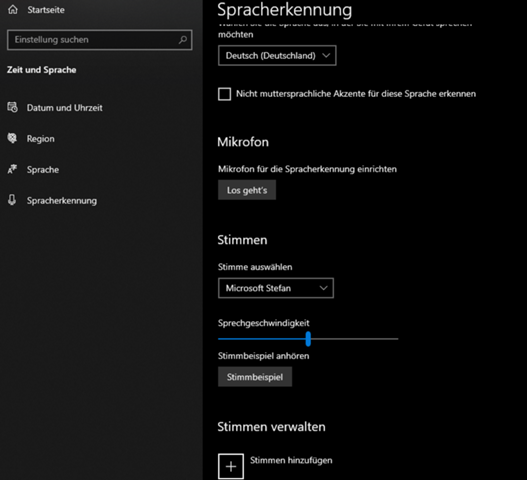Go to Startseite in the sidebar
This screenshot has width=527, height=480.
point(46,10)
